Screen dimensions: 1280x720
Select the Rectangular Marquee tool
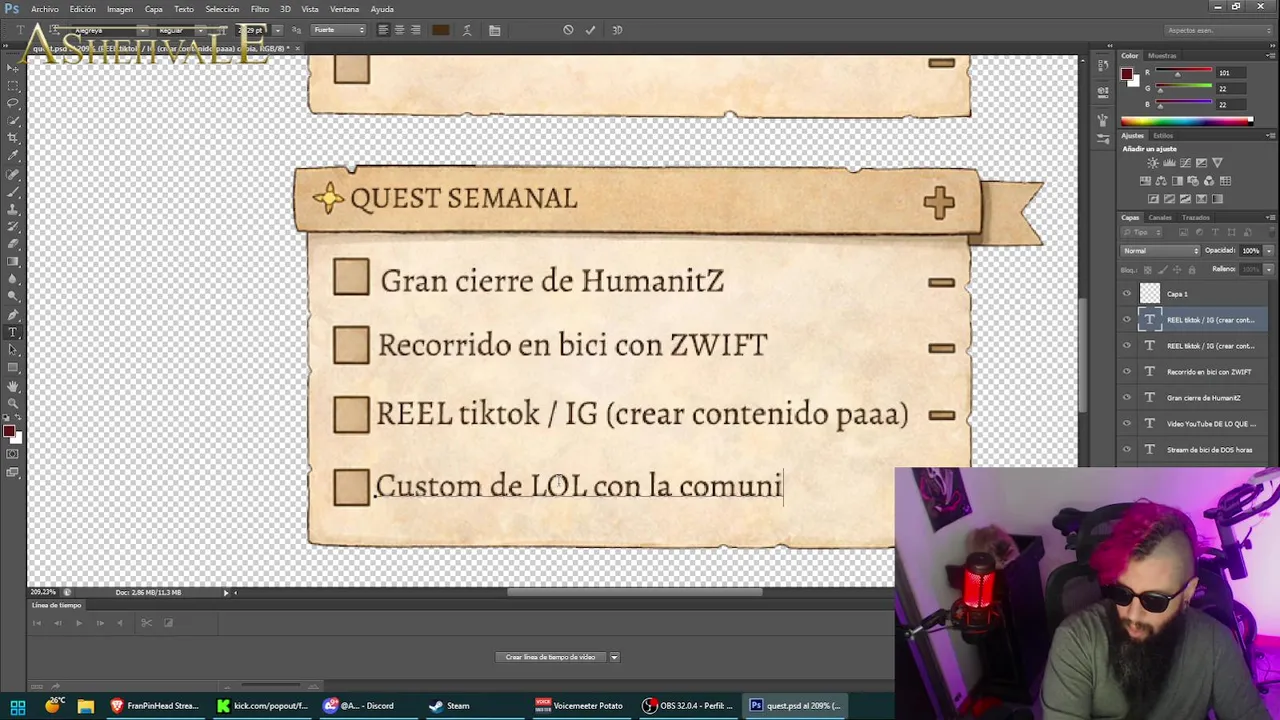point(12,85)
